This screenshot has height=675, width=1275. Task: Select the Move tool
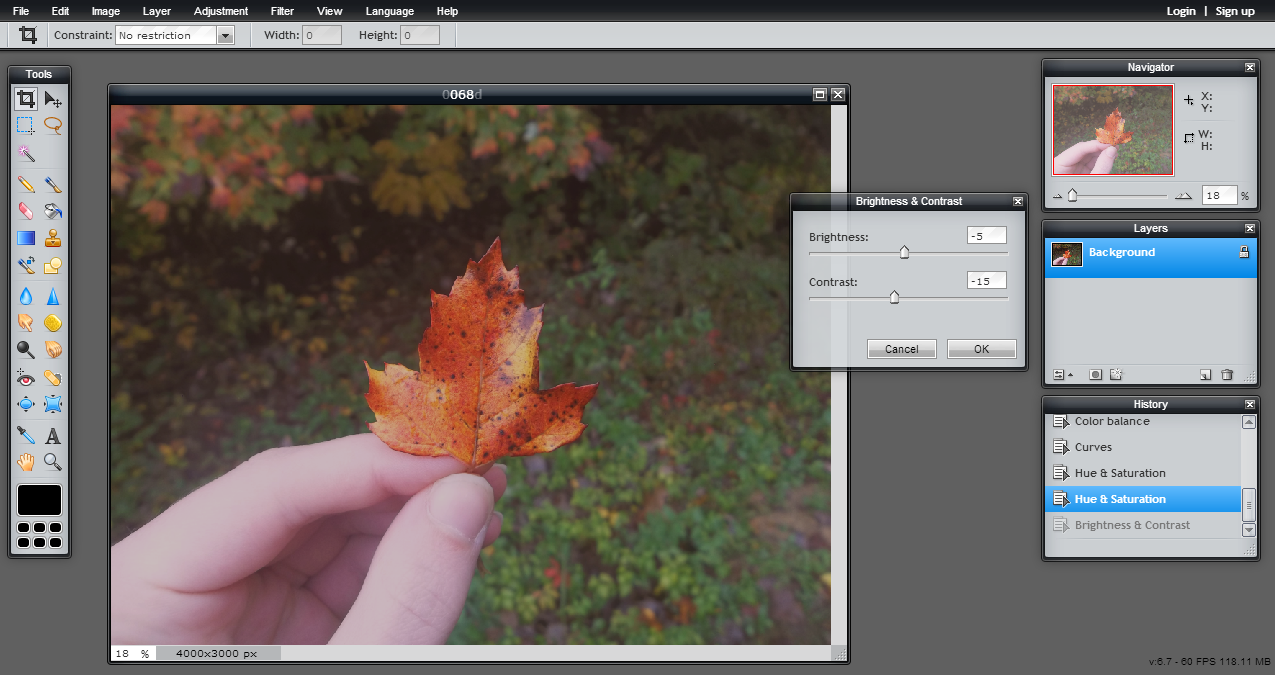coord(53,99)
